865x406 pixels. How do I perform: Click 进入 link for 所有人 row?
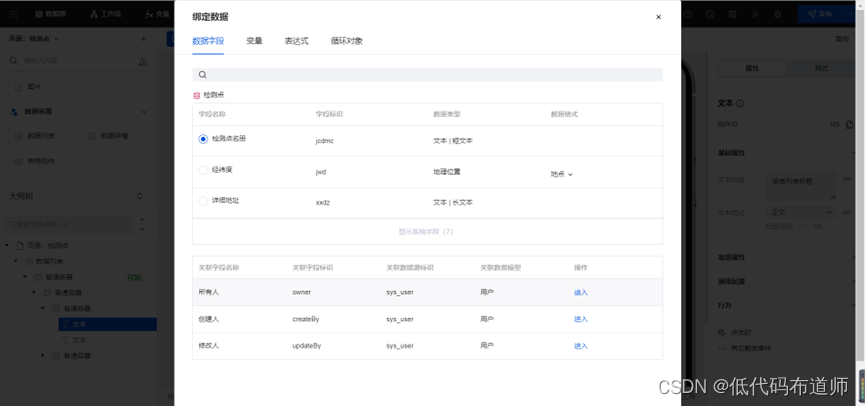[581, 293]
